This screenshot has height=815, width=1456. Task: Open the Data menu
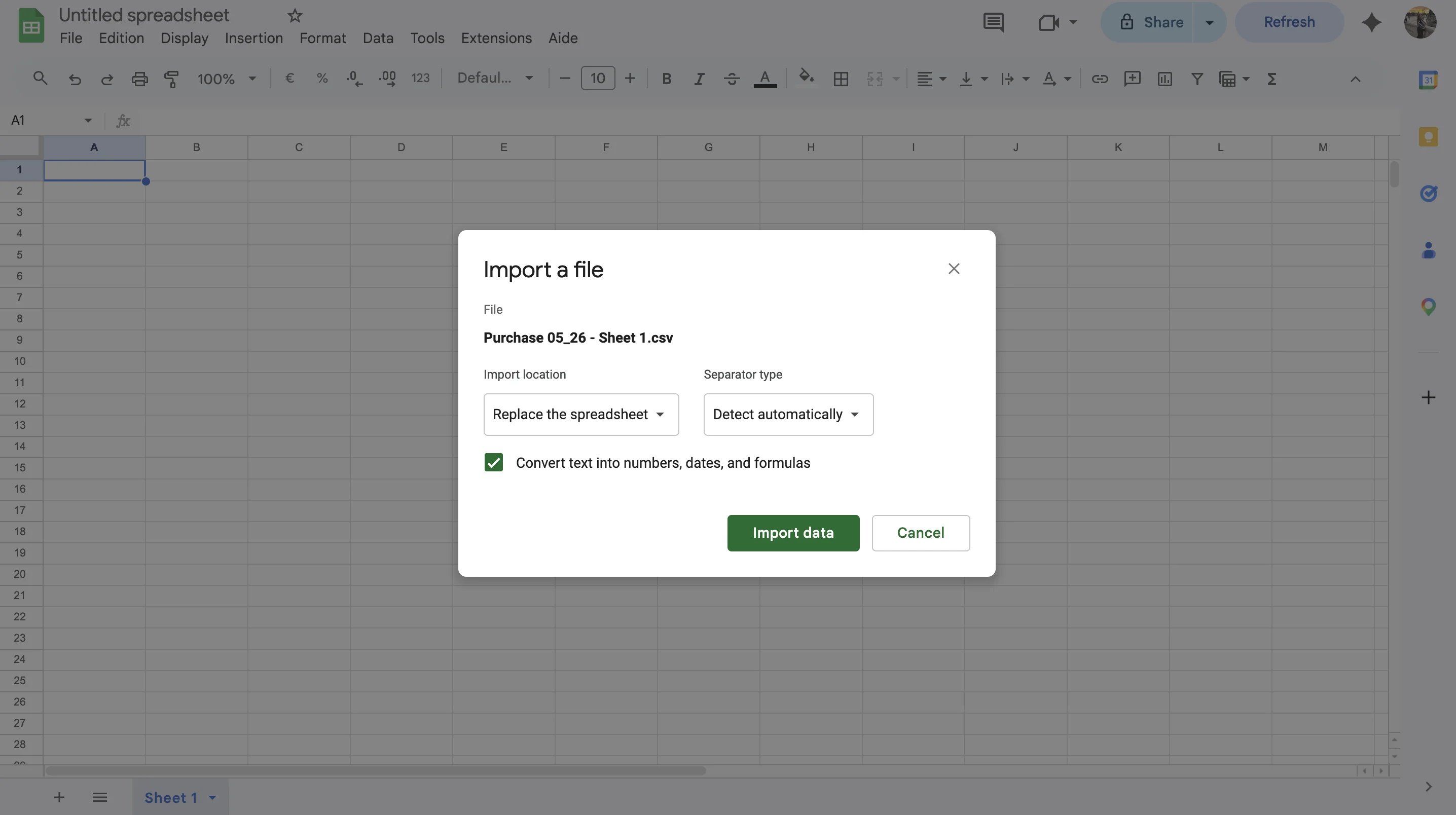coord(378,38)
